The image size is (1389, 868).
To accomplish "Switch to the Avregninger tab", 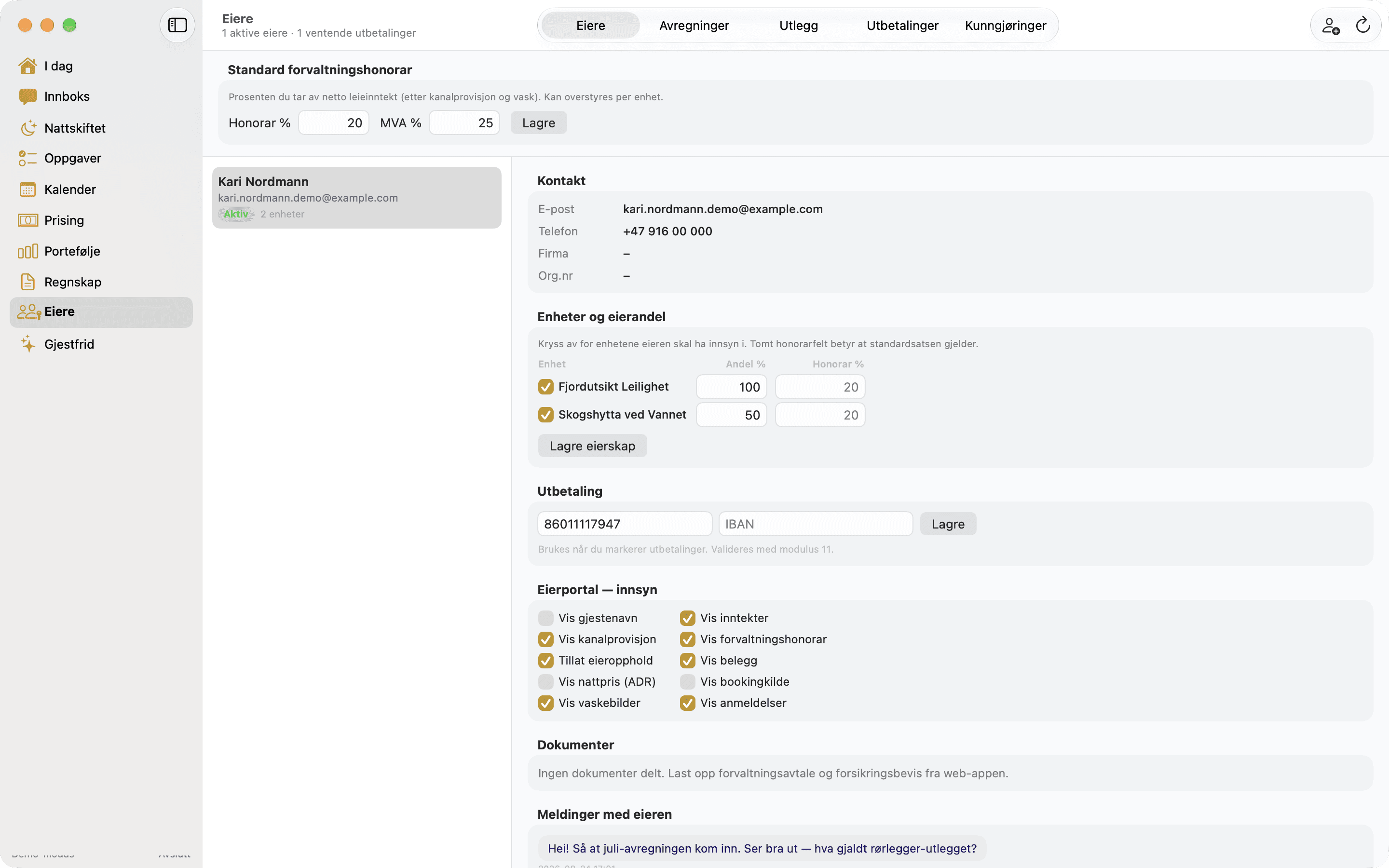I will 694,25.
